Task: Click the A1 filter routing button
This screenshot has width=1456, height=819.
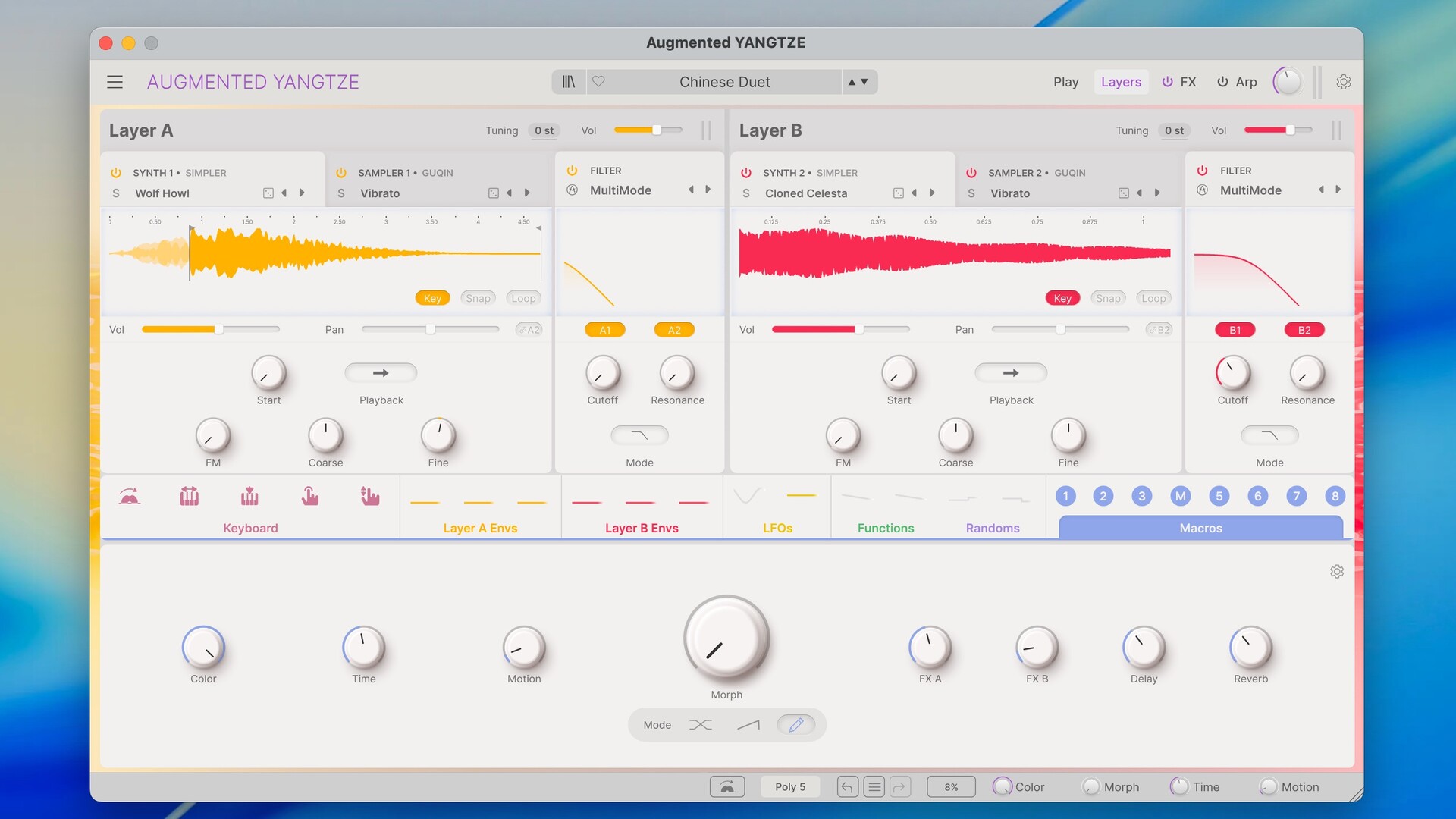Action: (x=605, y=330)
